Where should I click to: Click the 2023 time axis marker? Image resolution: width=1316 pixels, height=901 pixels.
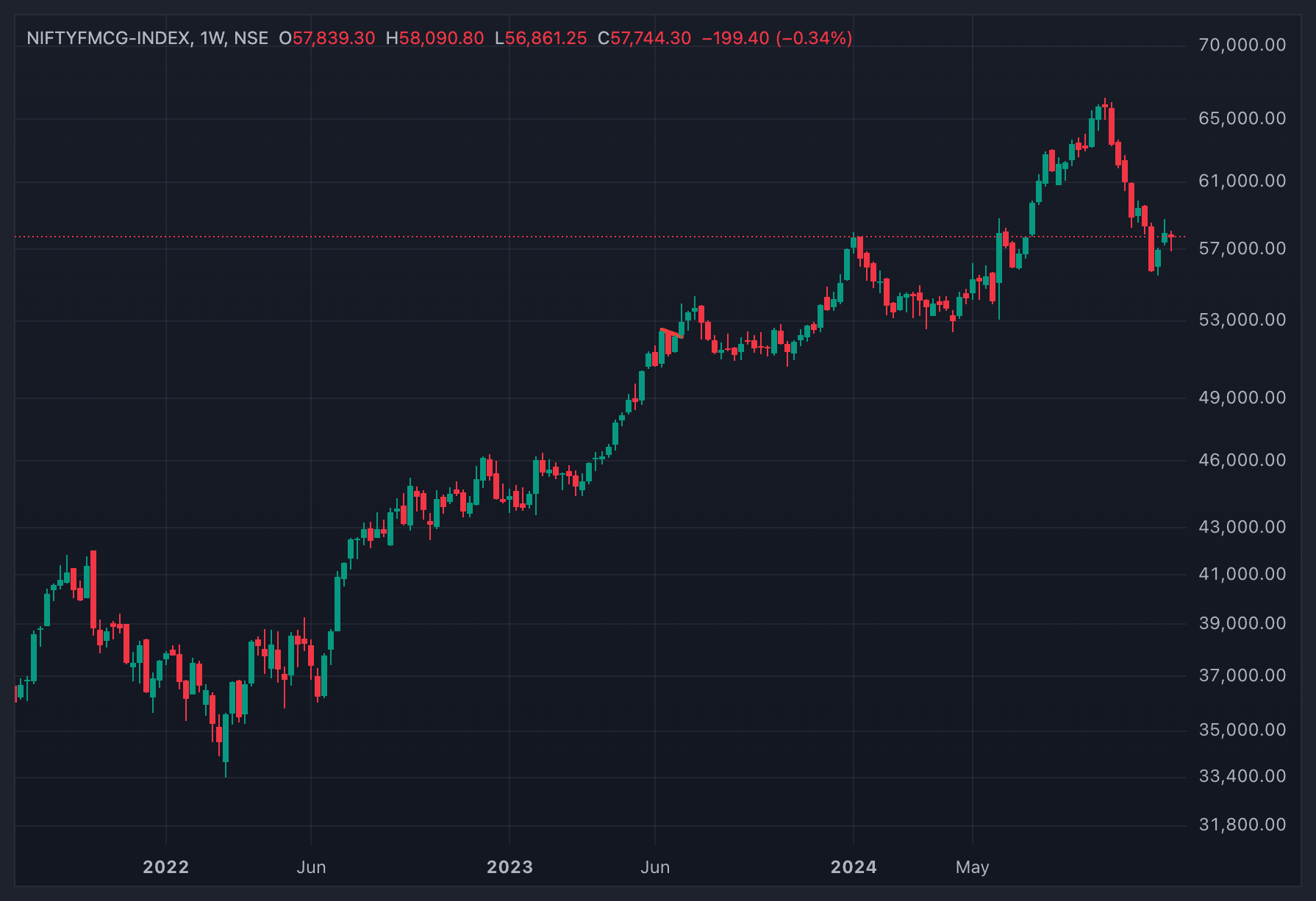(x=510, y=867)
